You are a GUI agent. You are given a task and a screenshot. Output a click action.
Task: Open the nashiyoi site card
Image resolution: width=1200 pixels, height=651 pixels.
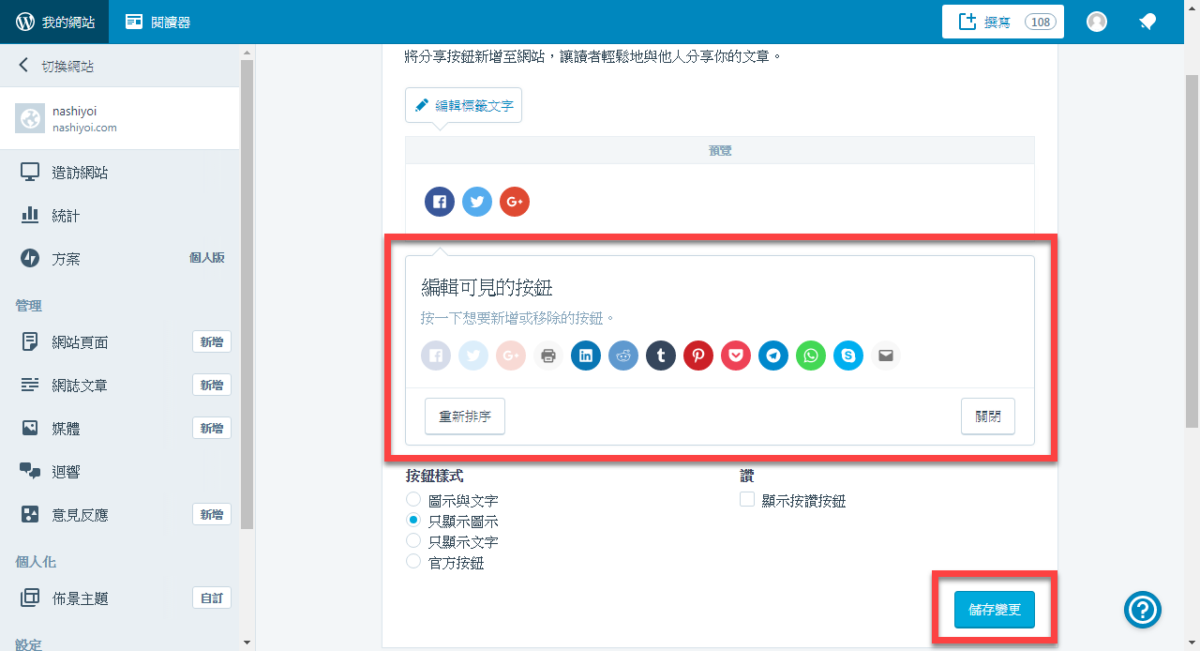point(120,119)
